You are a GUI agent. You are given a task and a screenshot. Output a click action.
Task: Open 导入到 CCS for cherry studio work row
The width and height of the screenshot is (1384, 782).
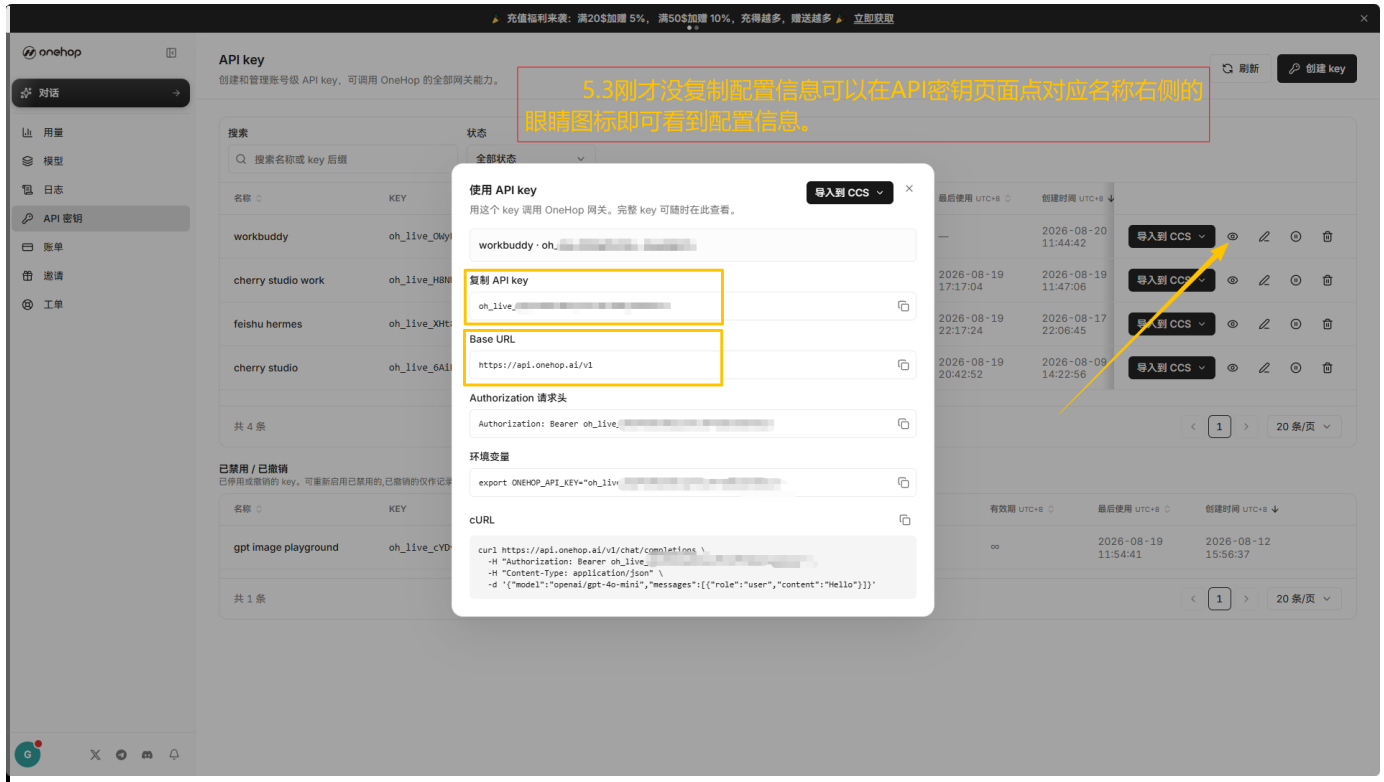pos(1171,281)
